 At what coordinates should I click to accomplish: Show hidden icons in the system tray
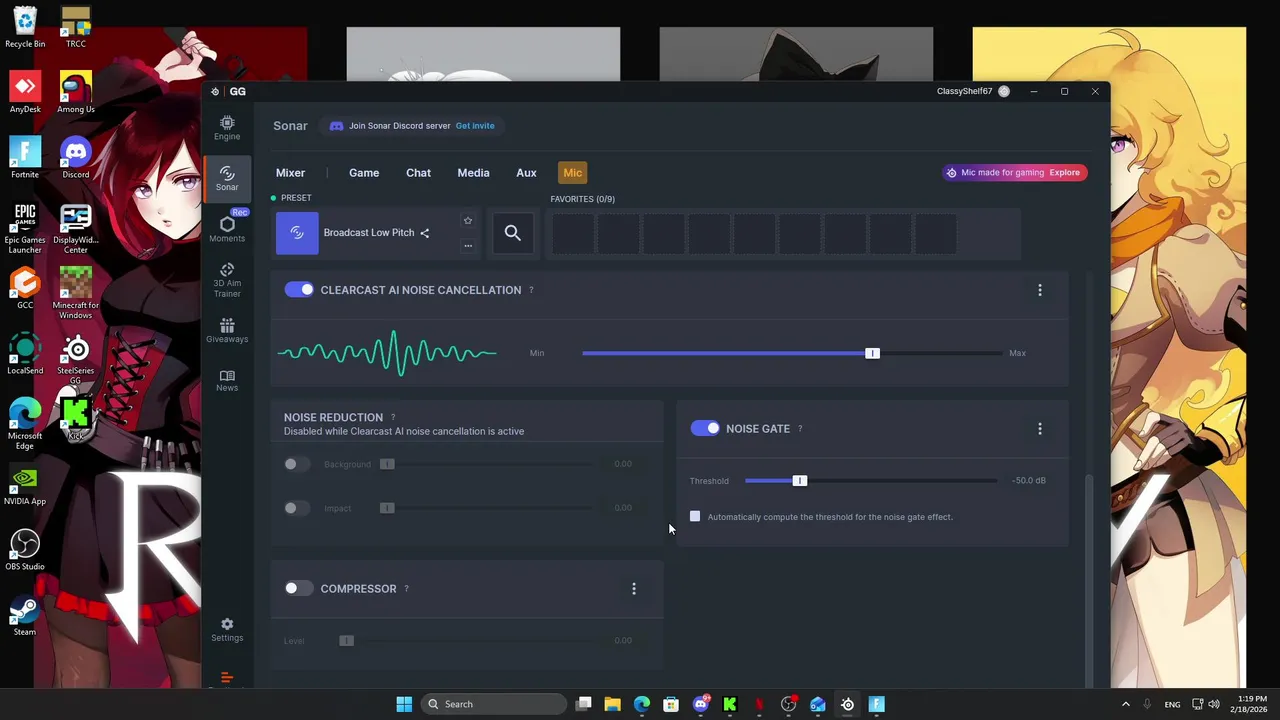pos(1126,704)
